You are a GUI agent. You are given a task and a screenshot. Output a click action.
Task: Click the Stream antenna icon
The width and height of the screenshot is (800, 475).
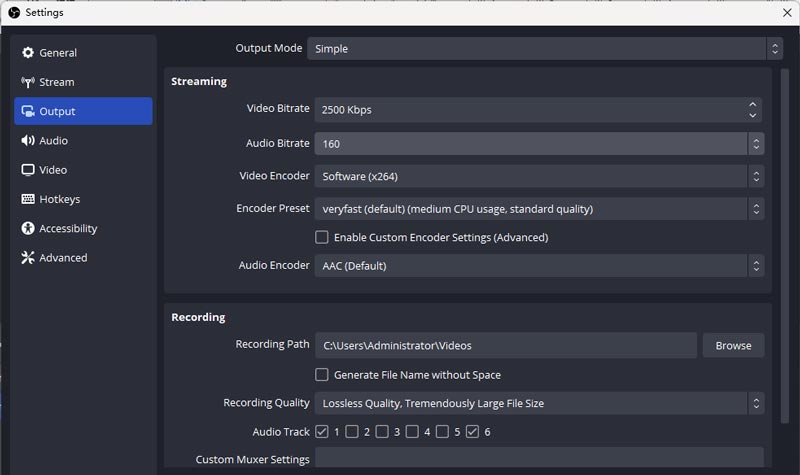(28, 82)
